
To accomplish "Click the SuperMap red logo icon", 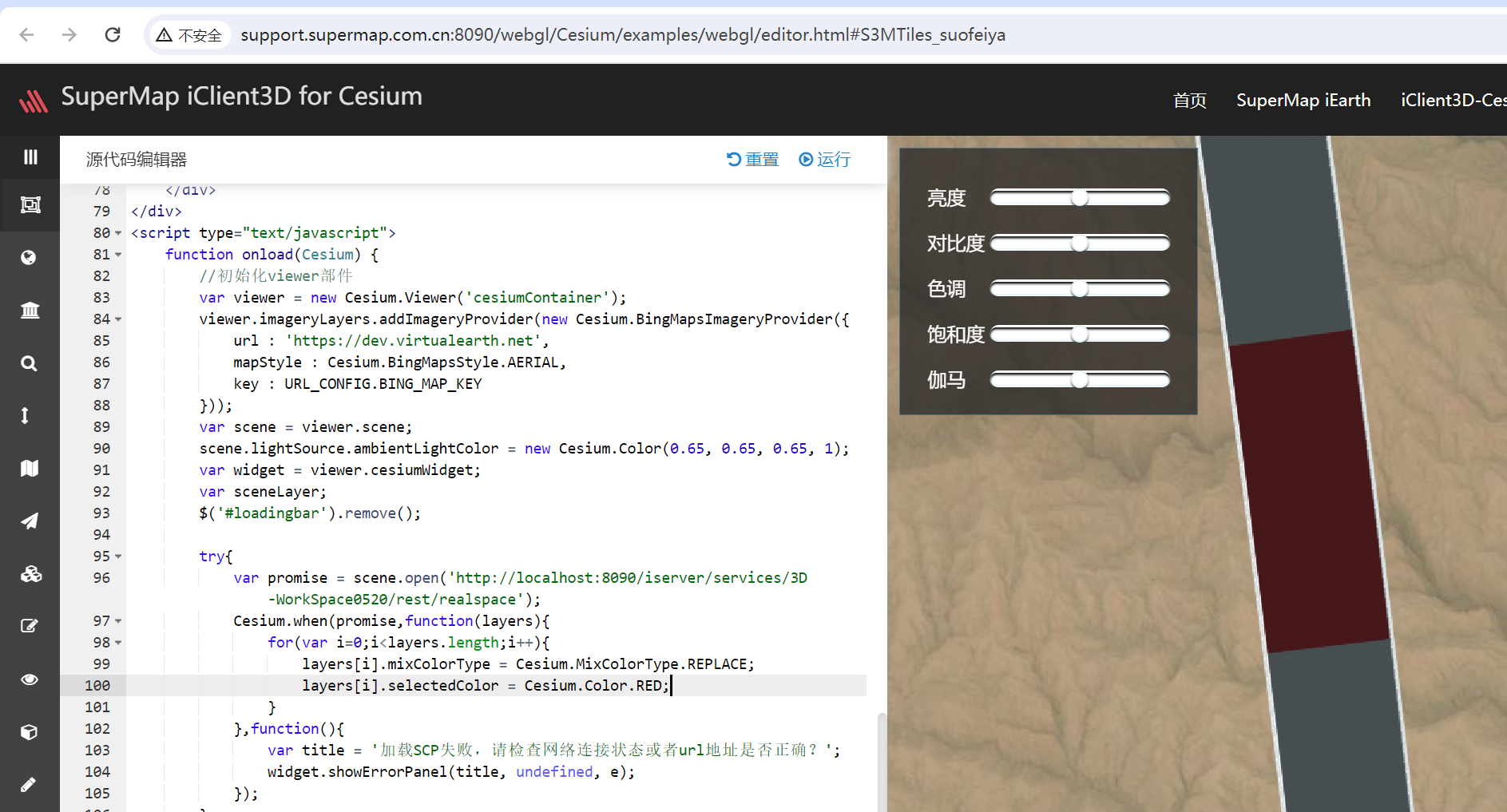I will (x=34, y=101).
